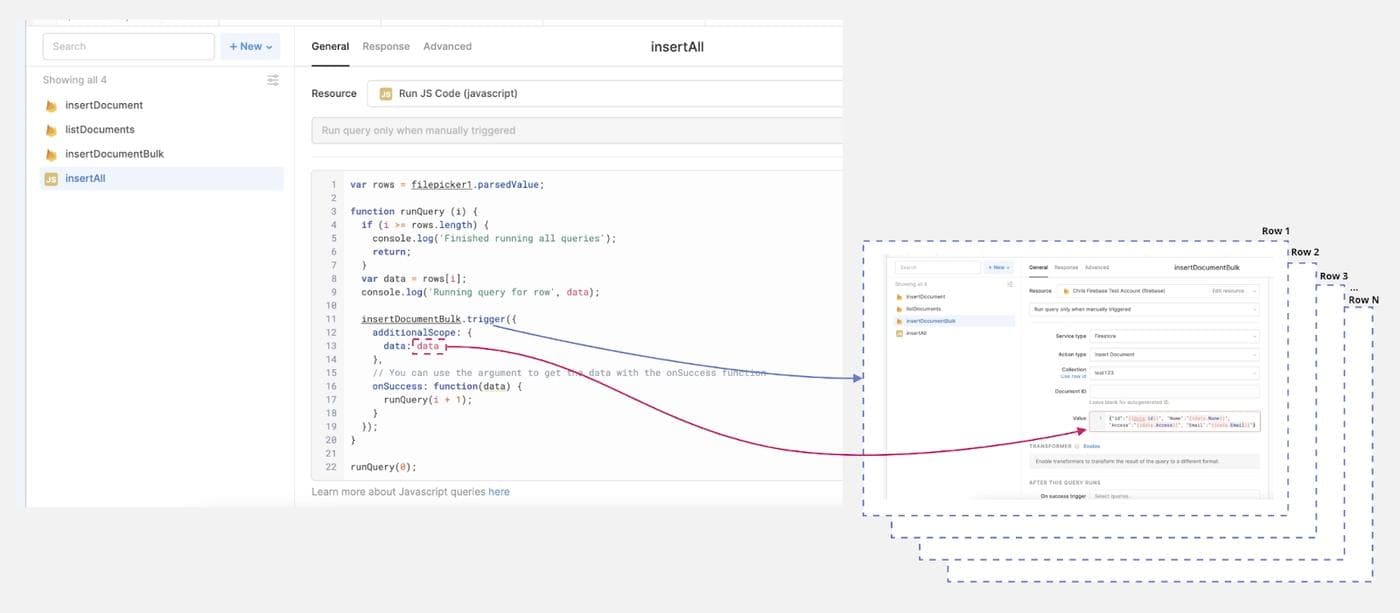1400x613 pixels.
Task: Click Firebase icon beside insertDocumentBulk query
Action: [51, 154]
